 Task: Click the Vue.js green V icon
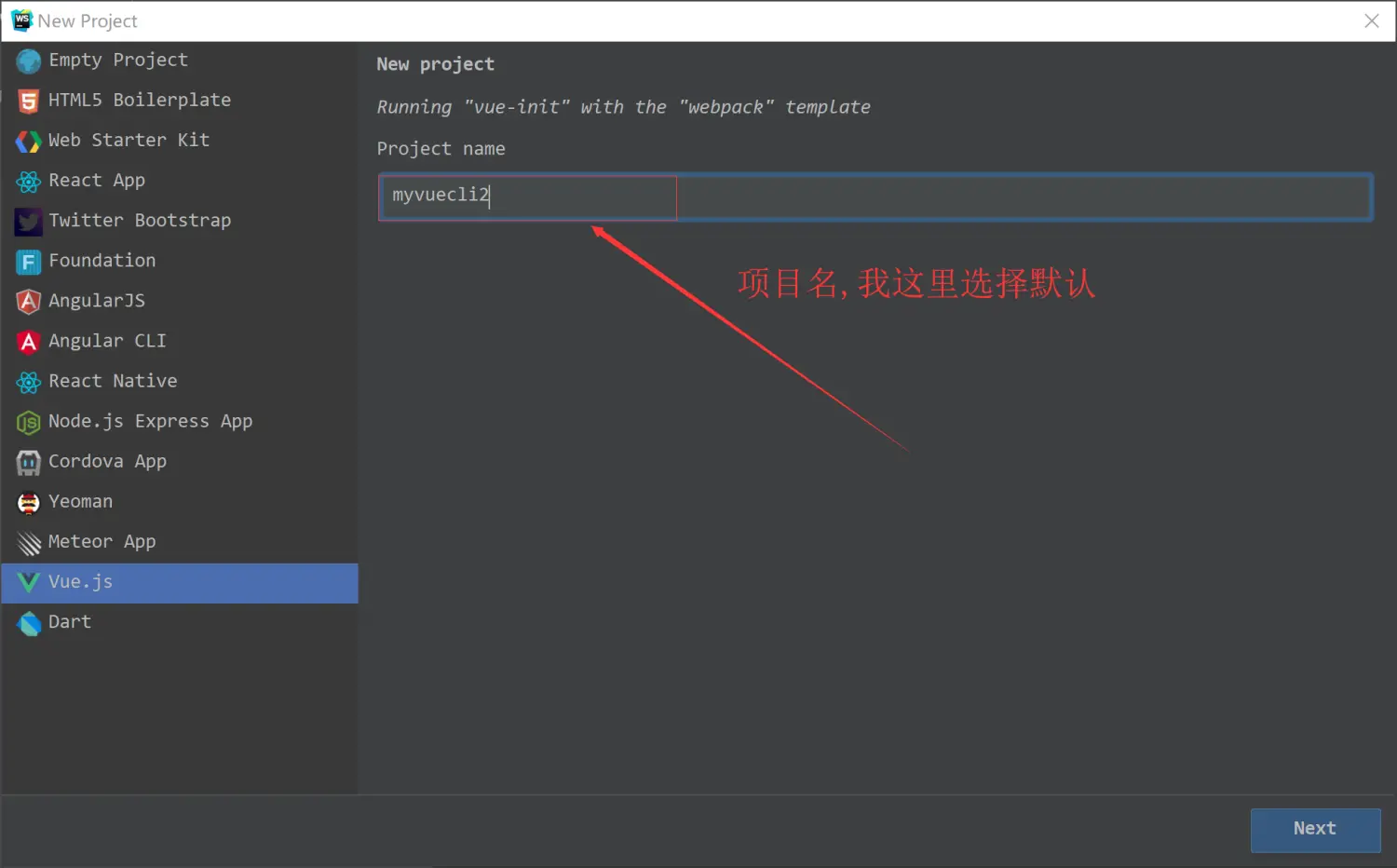[x=29, y=583]
